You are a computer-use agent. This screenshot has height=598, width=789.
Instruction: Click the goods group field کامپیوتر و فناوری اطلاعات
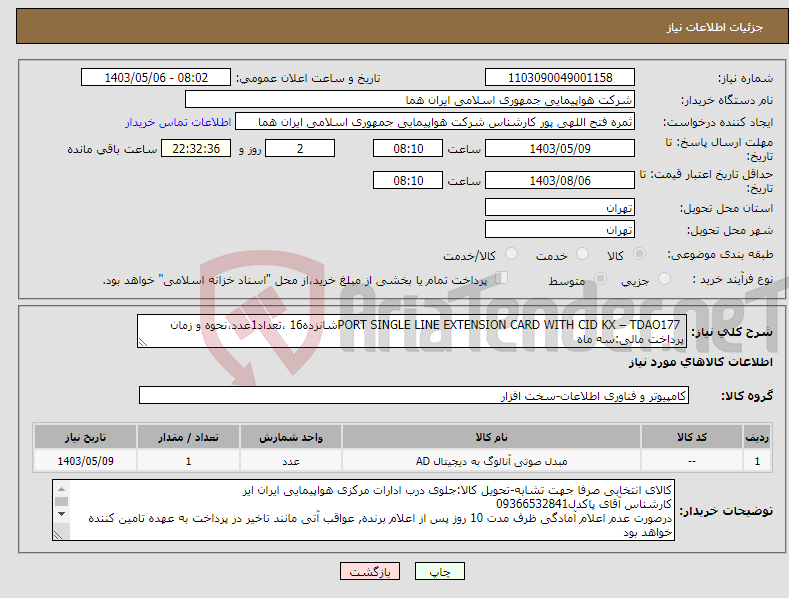tap(414, 396)
